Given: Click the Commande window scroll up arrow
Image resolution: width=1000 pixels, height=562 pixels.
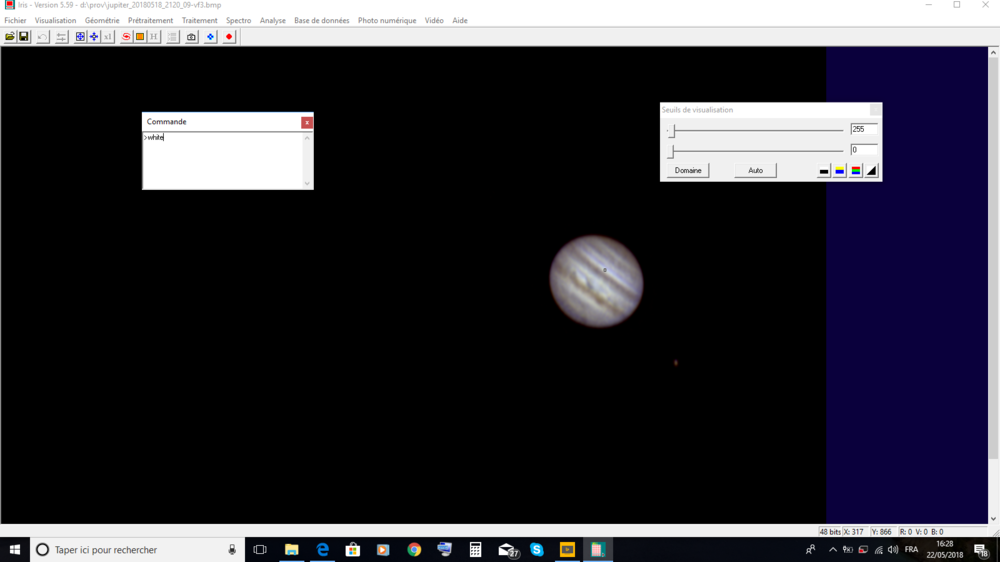Looking at the screenshot, I should point(307,138).
